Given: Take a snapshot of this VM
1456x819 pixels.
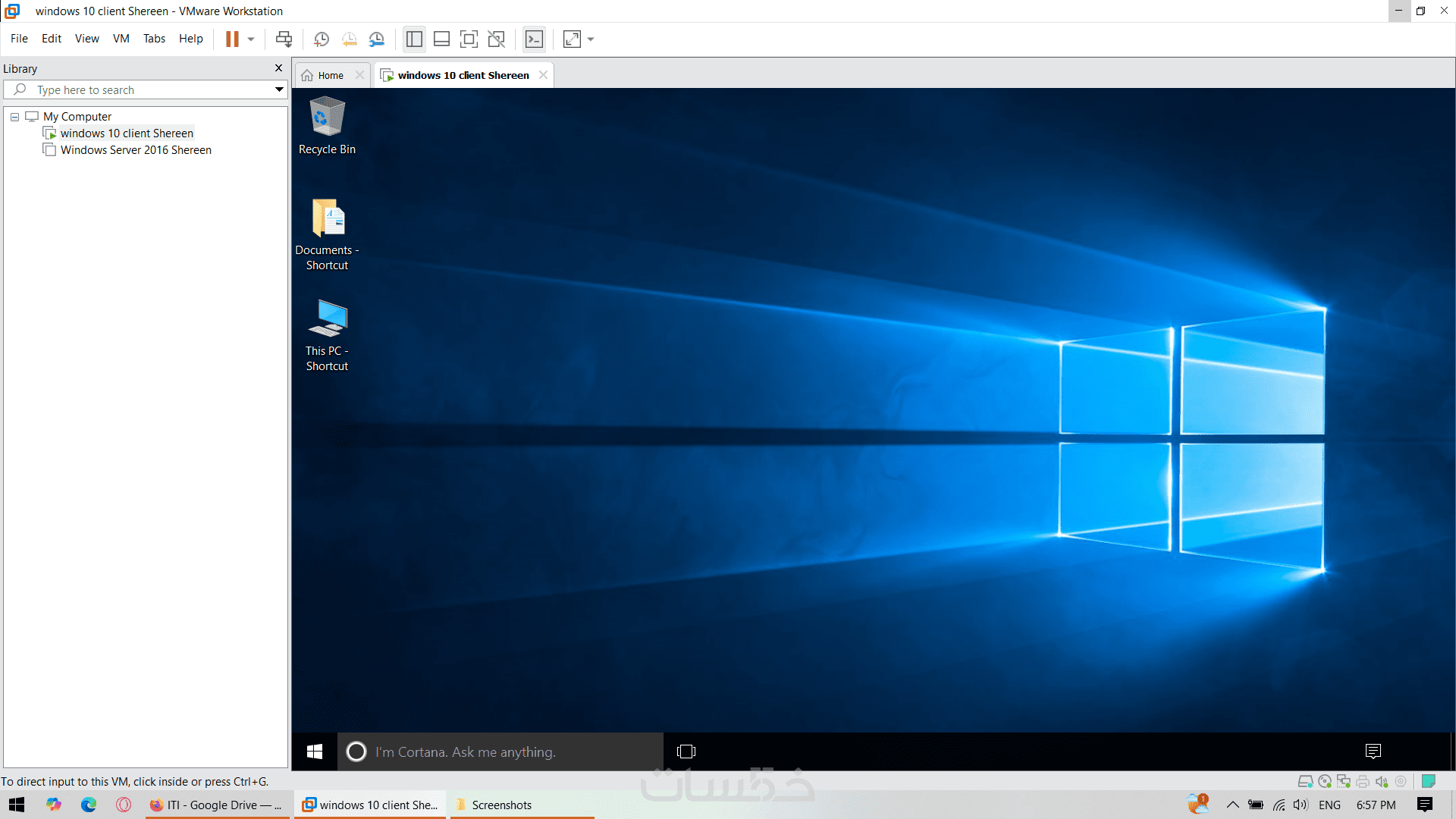Looking at the screenshot, I should 321,39.
